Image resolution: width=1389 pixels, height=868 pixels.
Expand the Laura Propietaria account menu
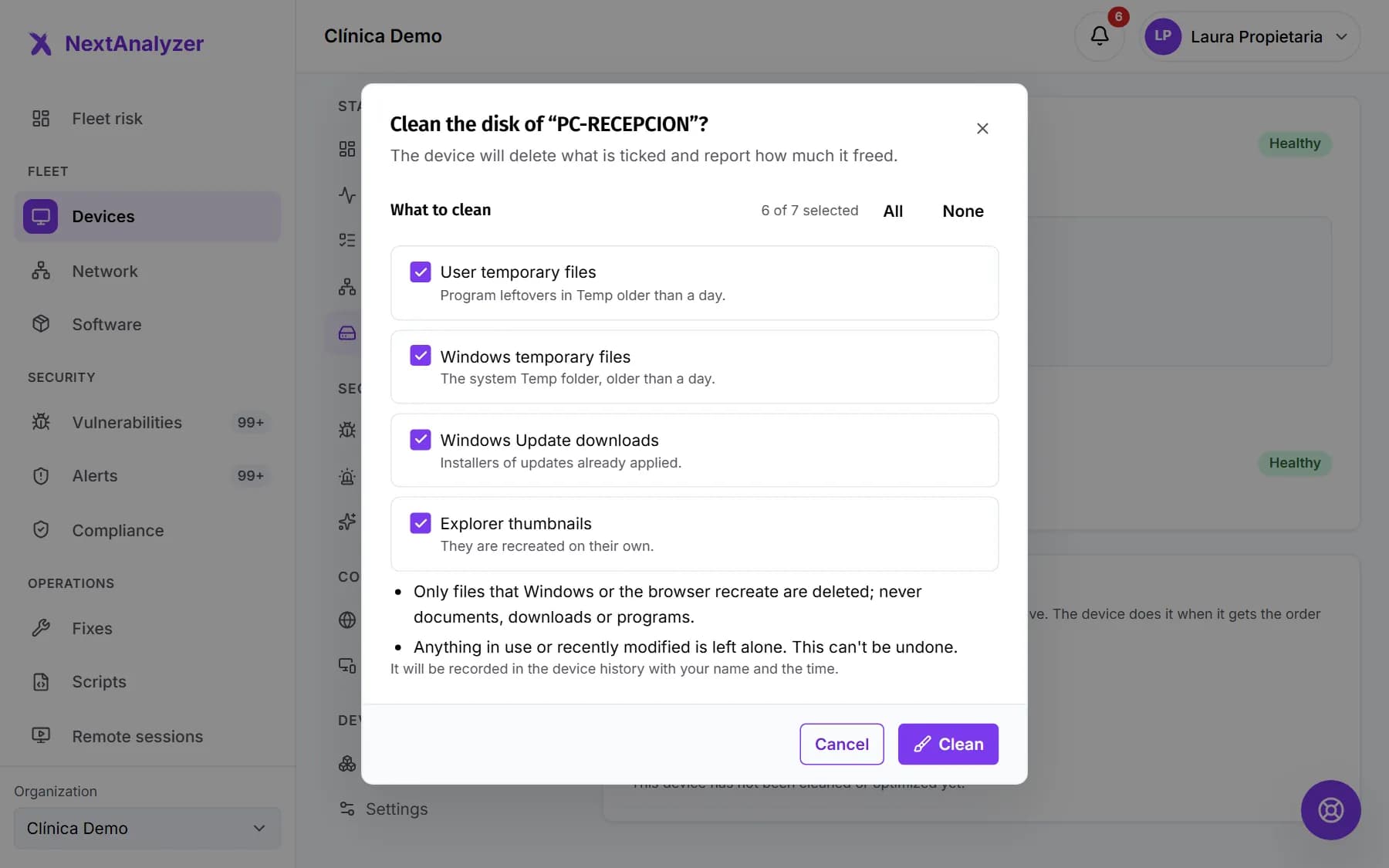[1250, 36]
